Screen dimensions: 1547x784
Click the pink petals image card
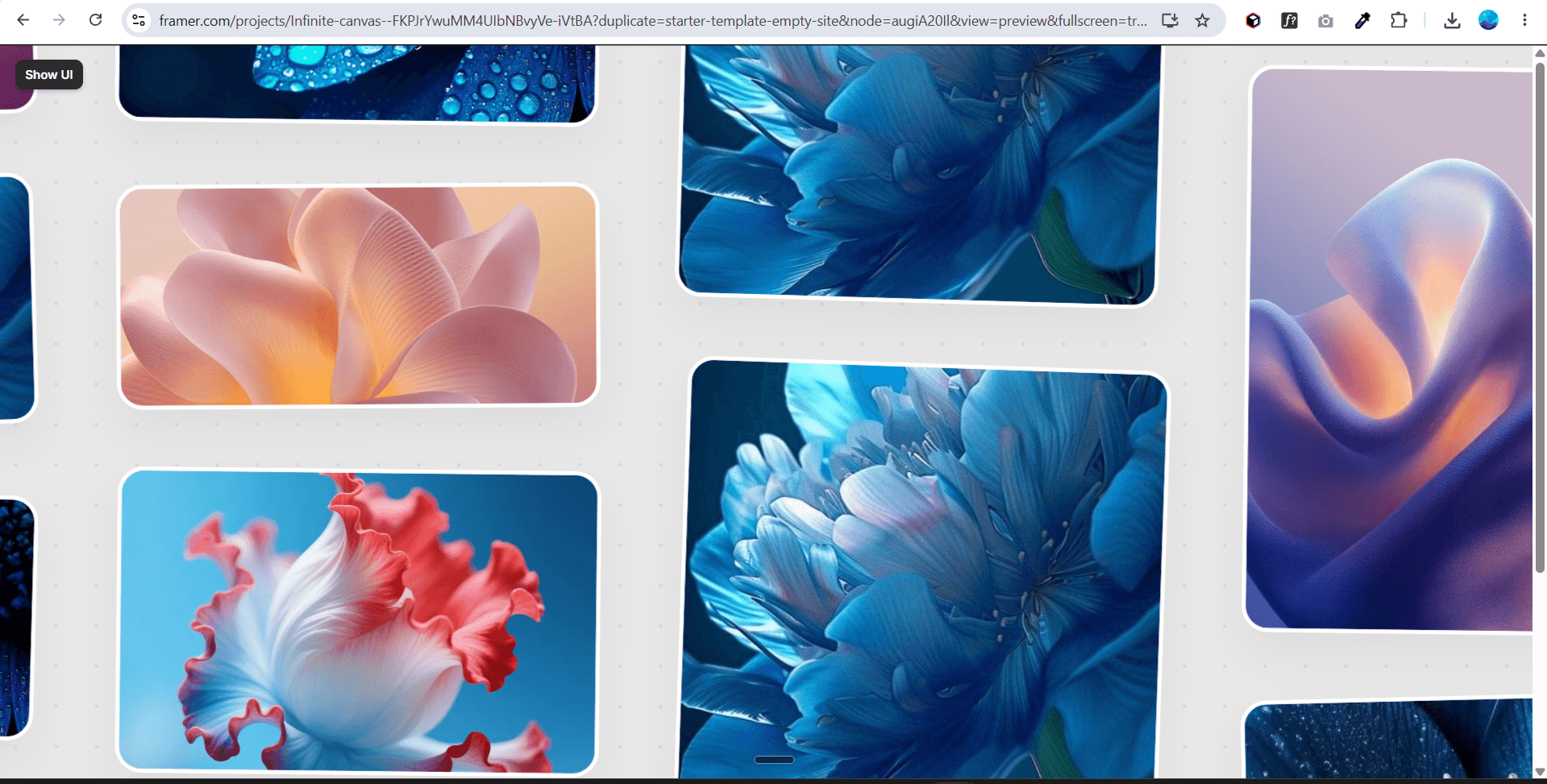coord(358,296)
